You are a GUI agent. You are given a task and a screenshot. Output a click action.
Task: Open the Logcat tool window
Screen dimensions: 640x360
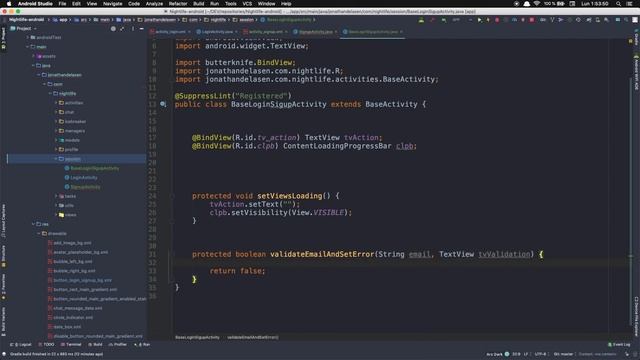click(21, 344)
